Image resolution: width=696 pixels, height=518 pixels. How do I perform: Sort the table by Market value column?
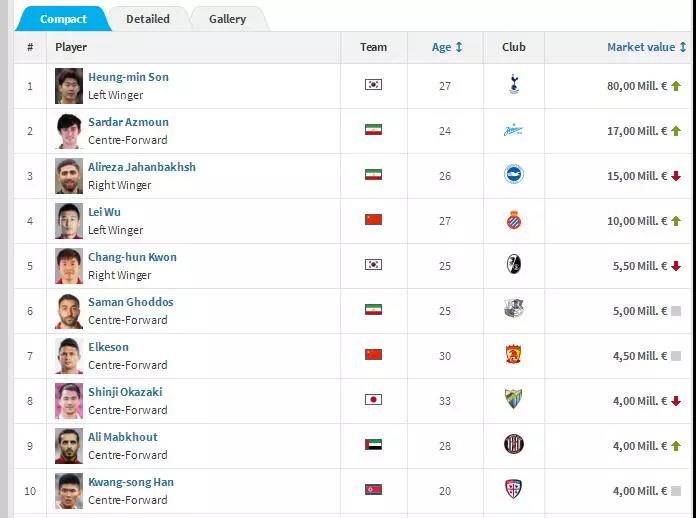coord(646,47)
